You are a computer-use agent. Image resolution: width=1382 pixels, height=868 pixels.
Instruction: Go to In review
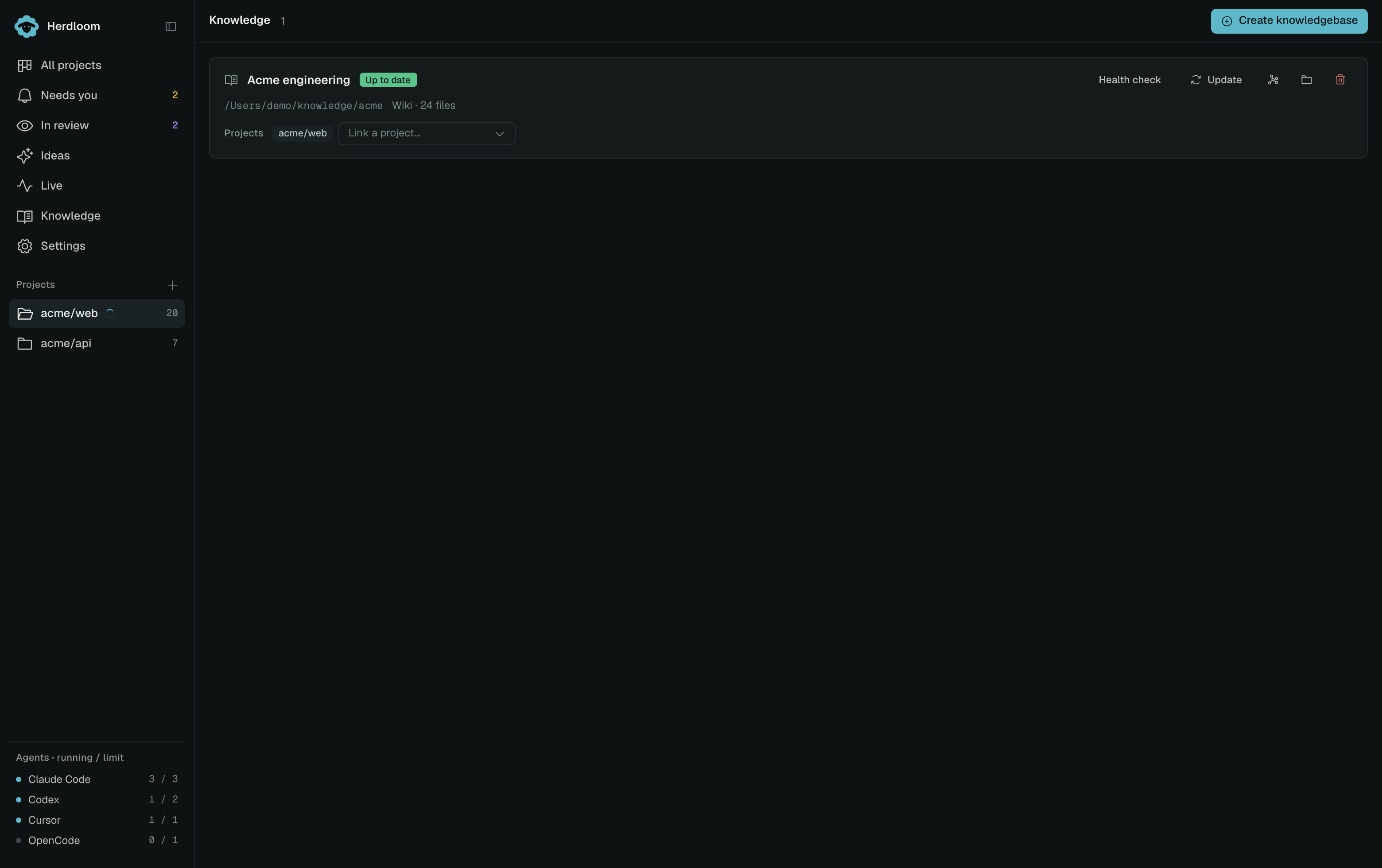(x=97, y=126)
